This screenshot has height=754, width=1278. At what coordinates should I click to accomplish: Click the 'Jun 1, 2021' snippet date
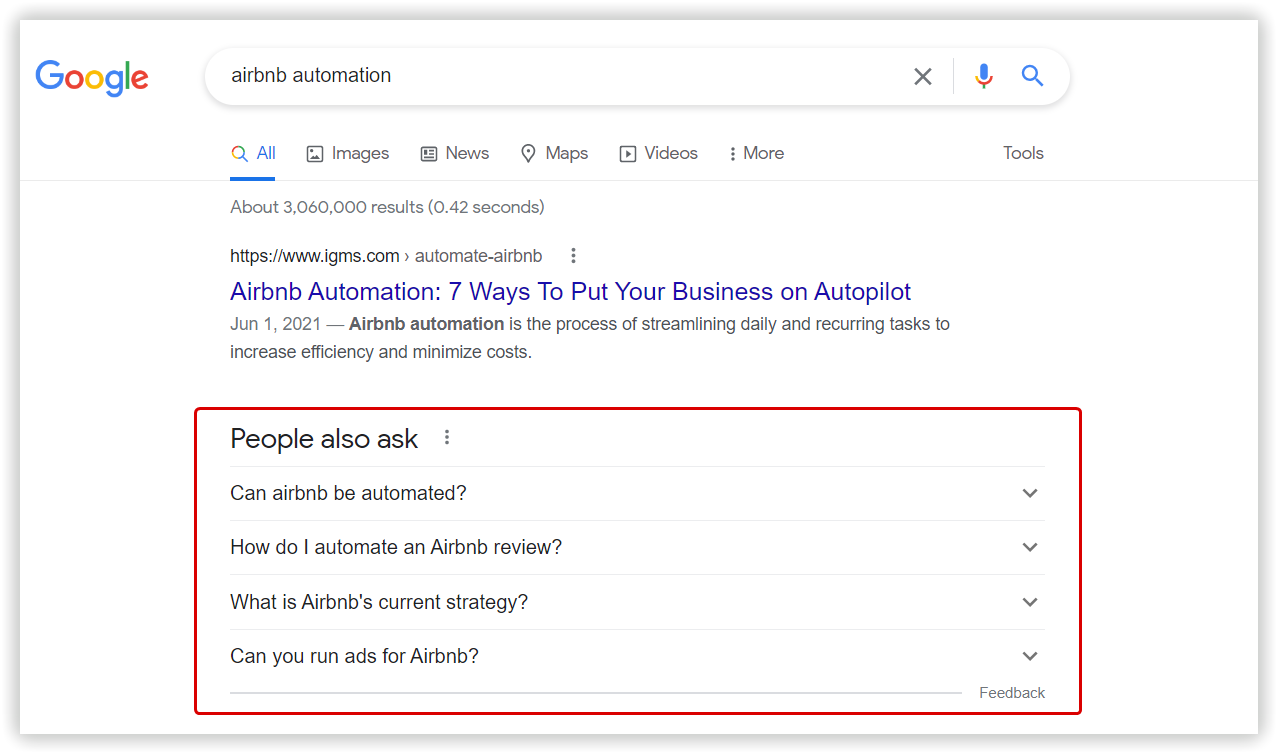[275, 324]
